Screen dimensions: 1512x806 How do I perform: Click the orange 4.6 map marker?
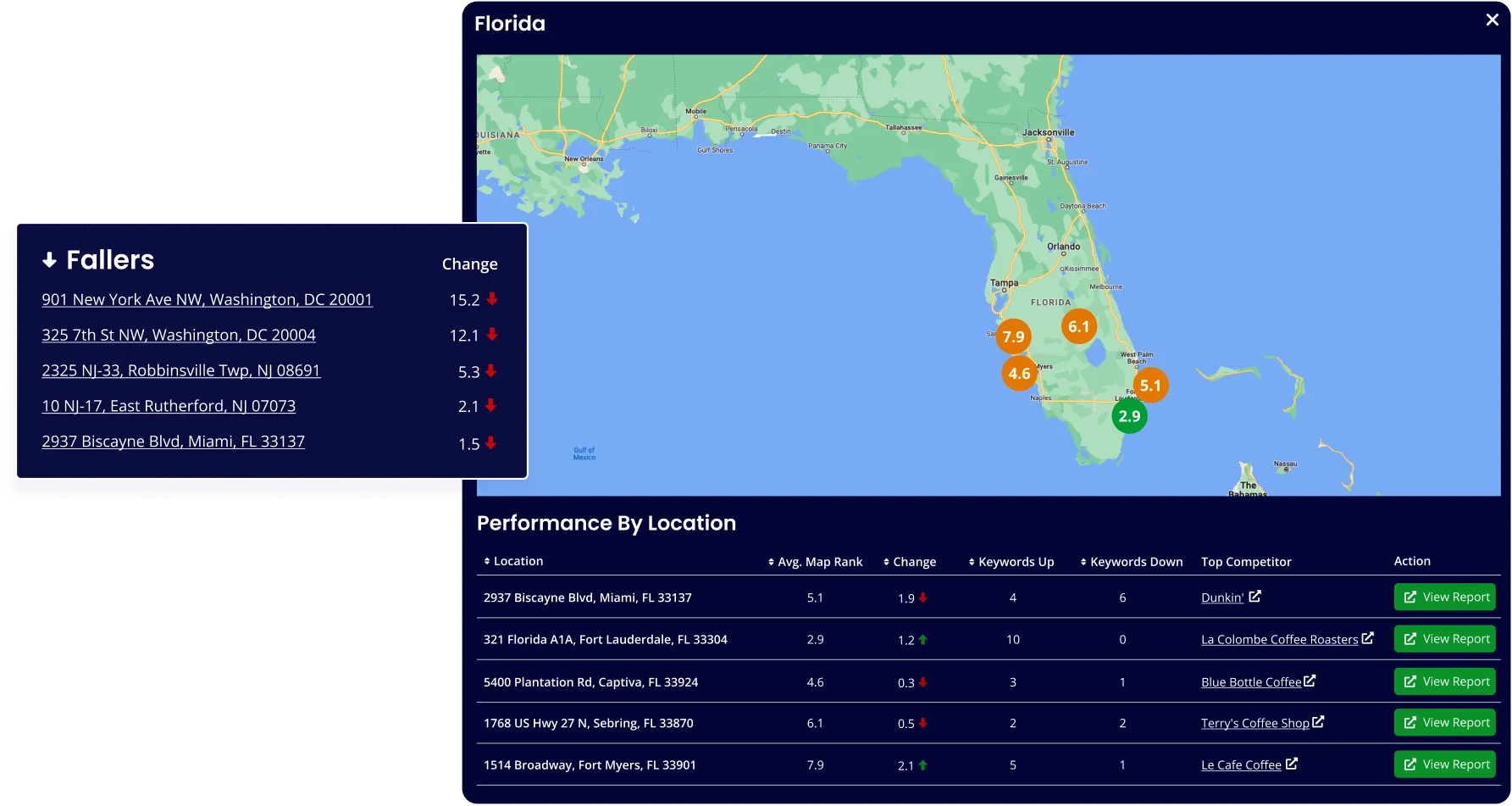(1019, 374)
